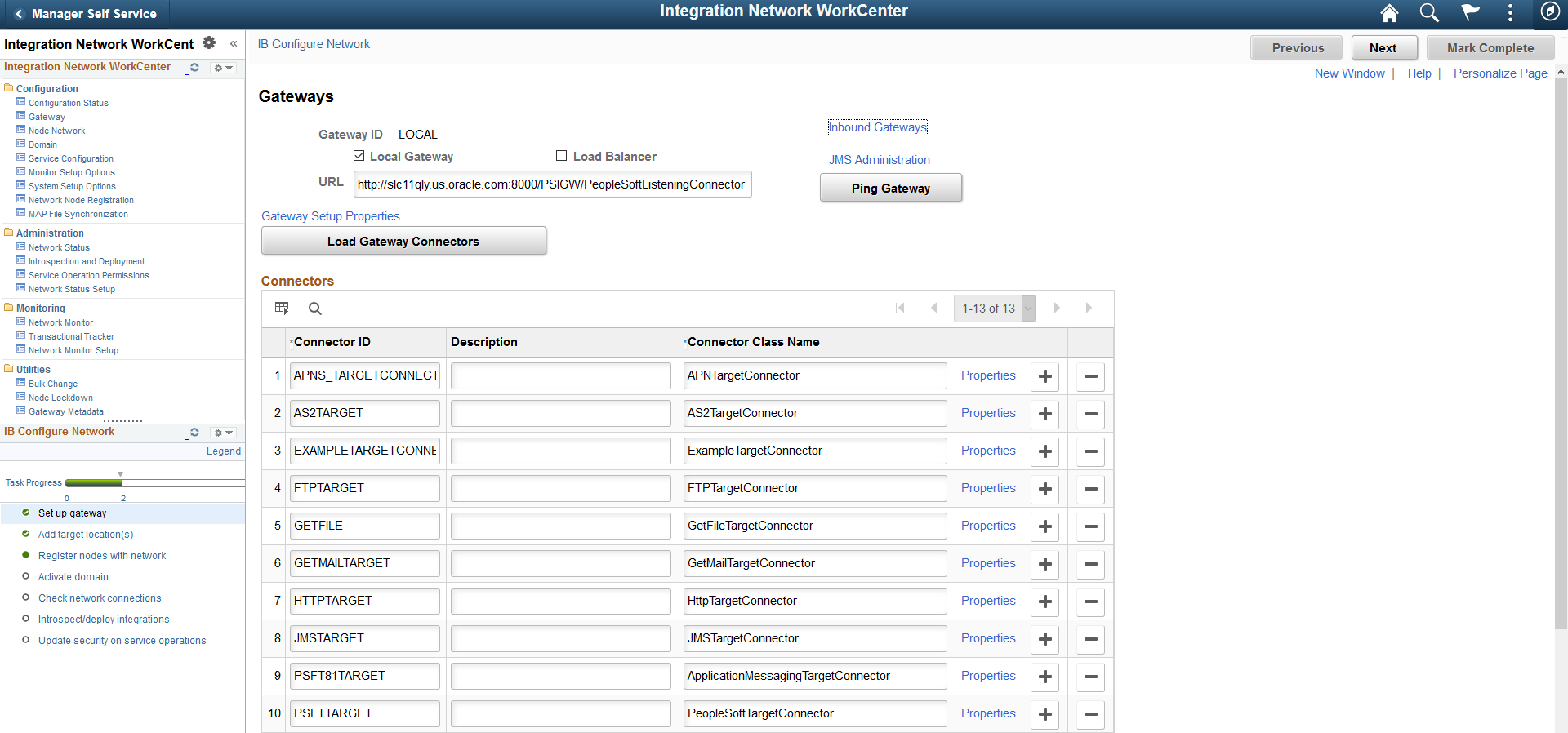
Task: Click the Ping Gateway button
Action: click(x=890, y=188)
